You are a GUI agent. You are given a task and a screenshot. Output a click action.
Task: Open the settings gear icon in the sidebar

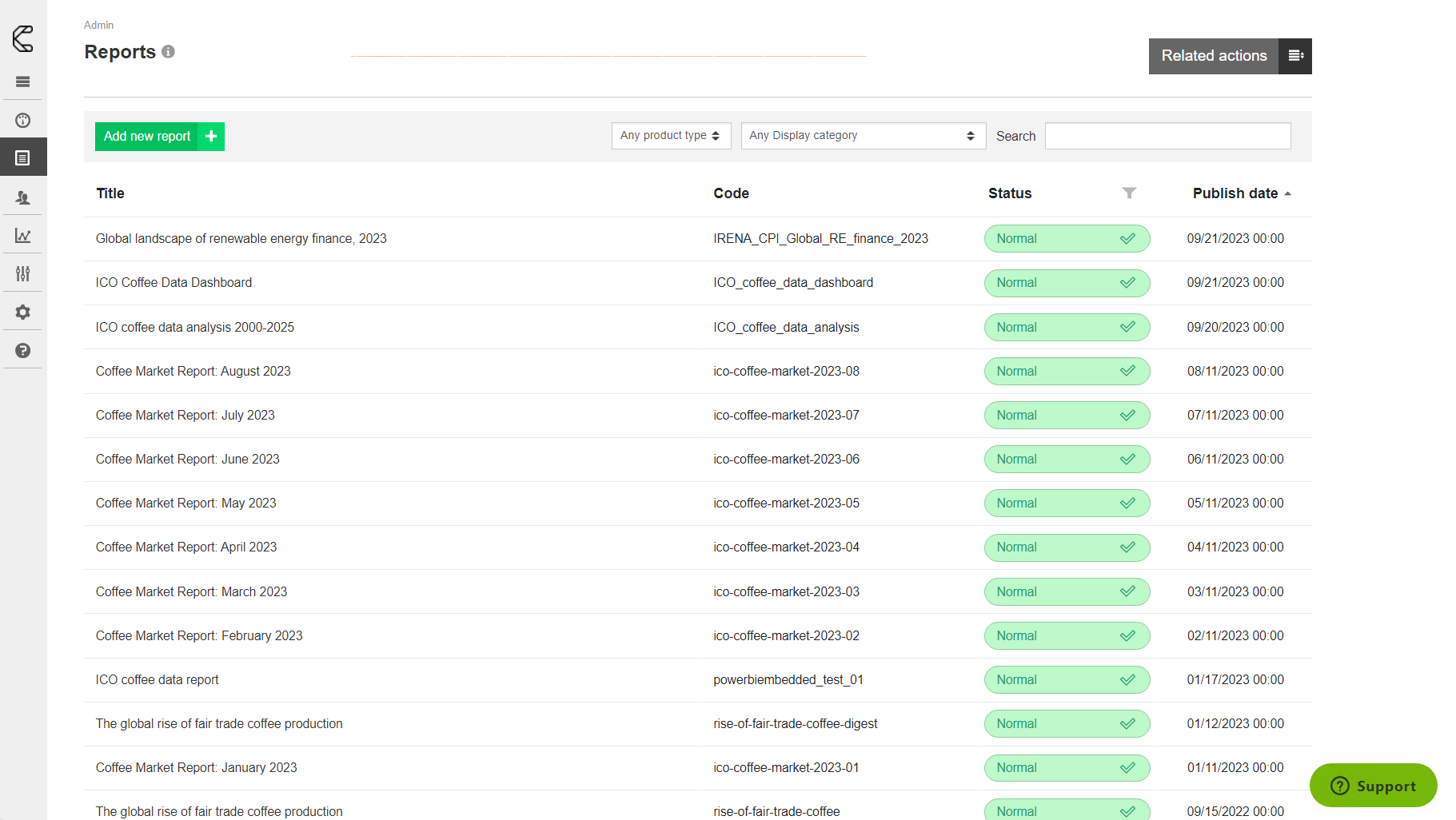pyautogui.click(x=23, y=312)
